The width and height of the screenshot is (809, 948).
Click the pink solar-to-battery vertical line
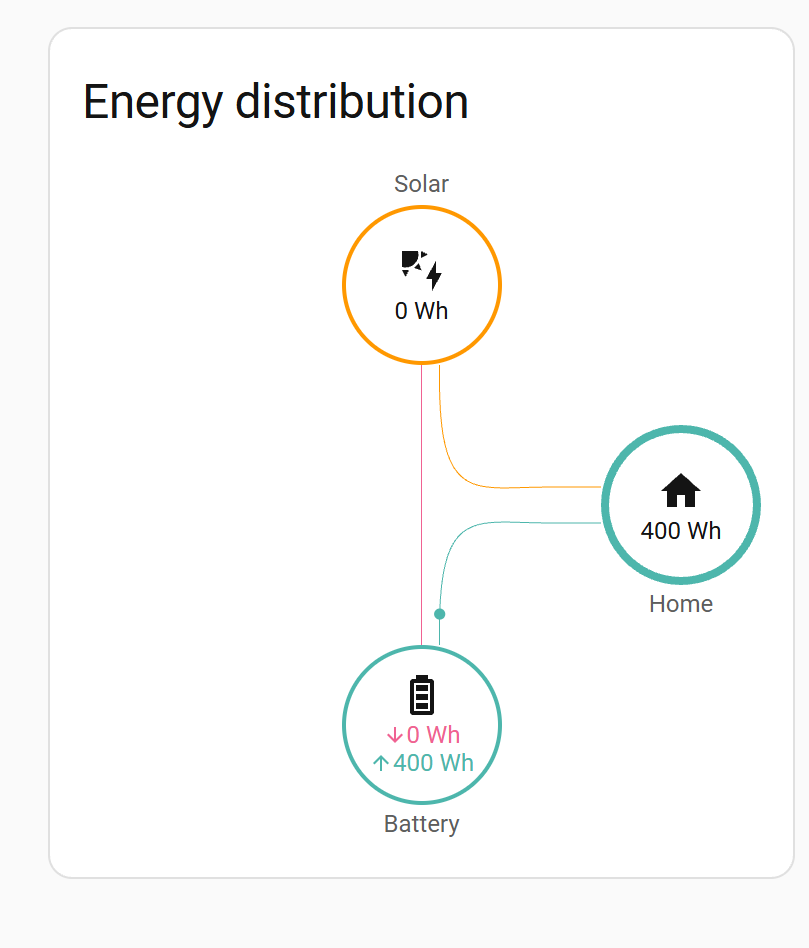coord(421,505)
